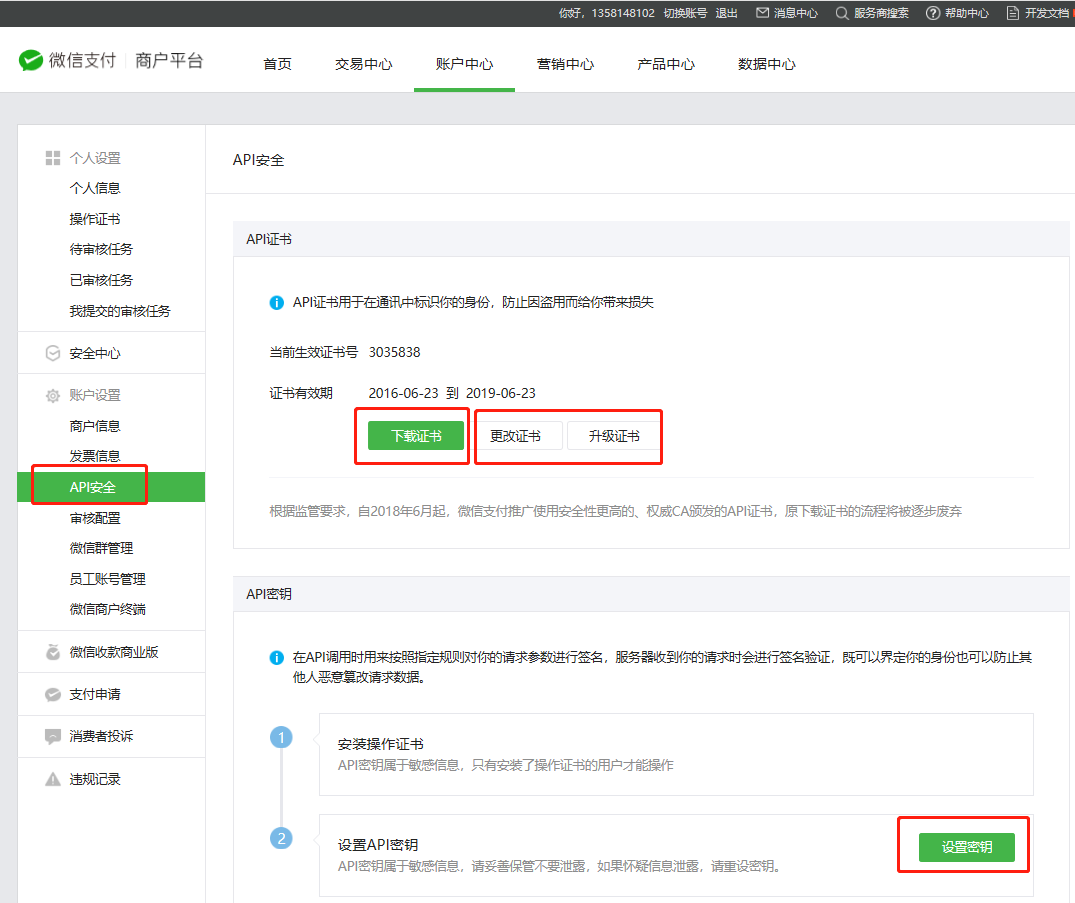Click the message center envelope icon
The height and width of the screenshot is (903, 1075).
click(x=762, y=13)
